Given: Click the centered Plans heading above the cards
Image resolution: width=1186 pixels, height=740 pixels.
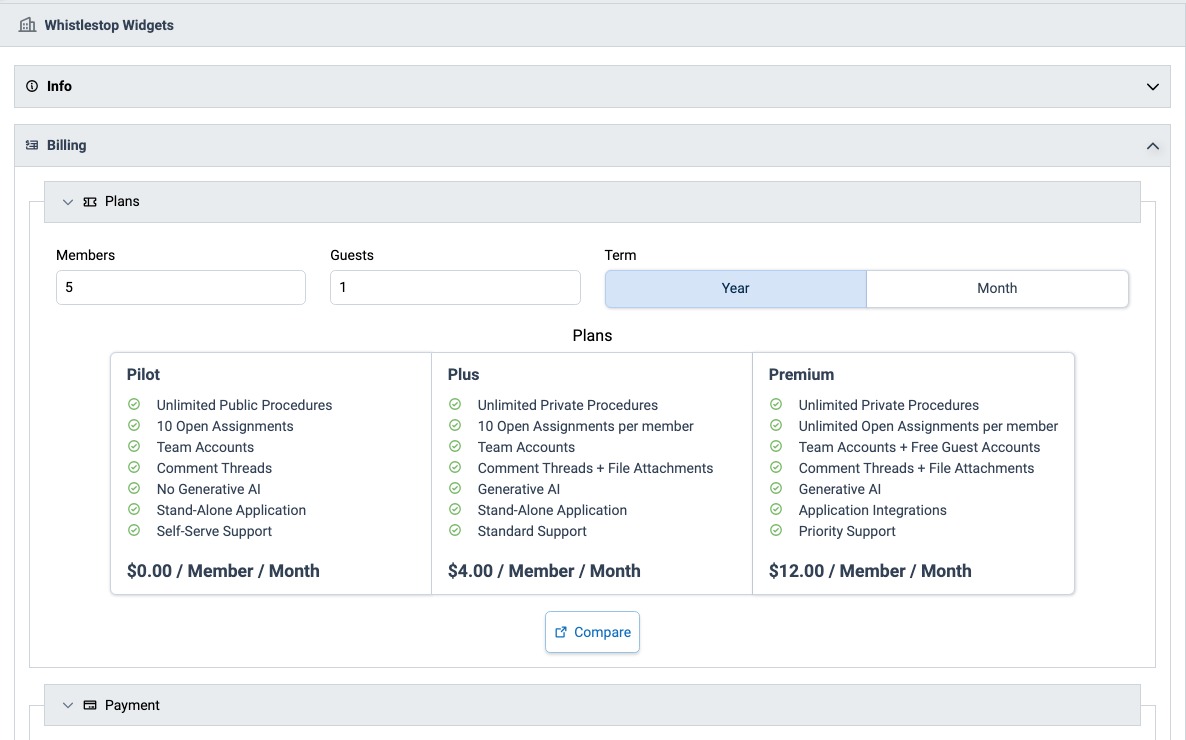Looking at the screenshot, I should [592, 335].
